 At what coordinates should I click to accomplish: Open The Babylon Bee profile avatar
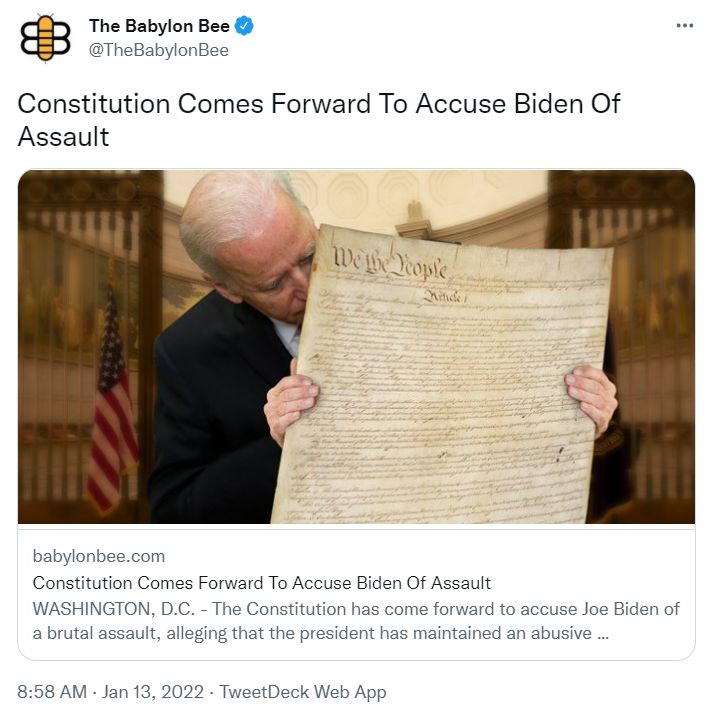tap(45, 38)
